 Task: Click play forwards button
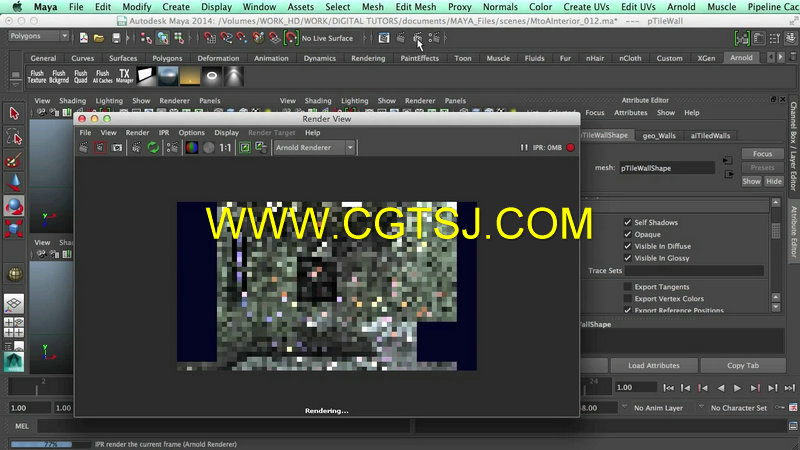click(737, 388)
